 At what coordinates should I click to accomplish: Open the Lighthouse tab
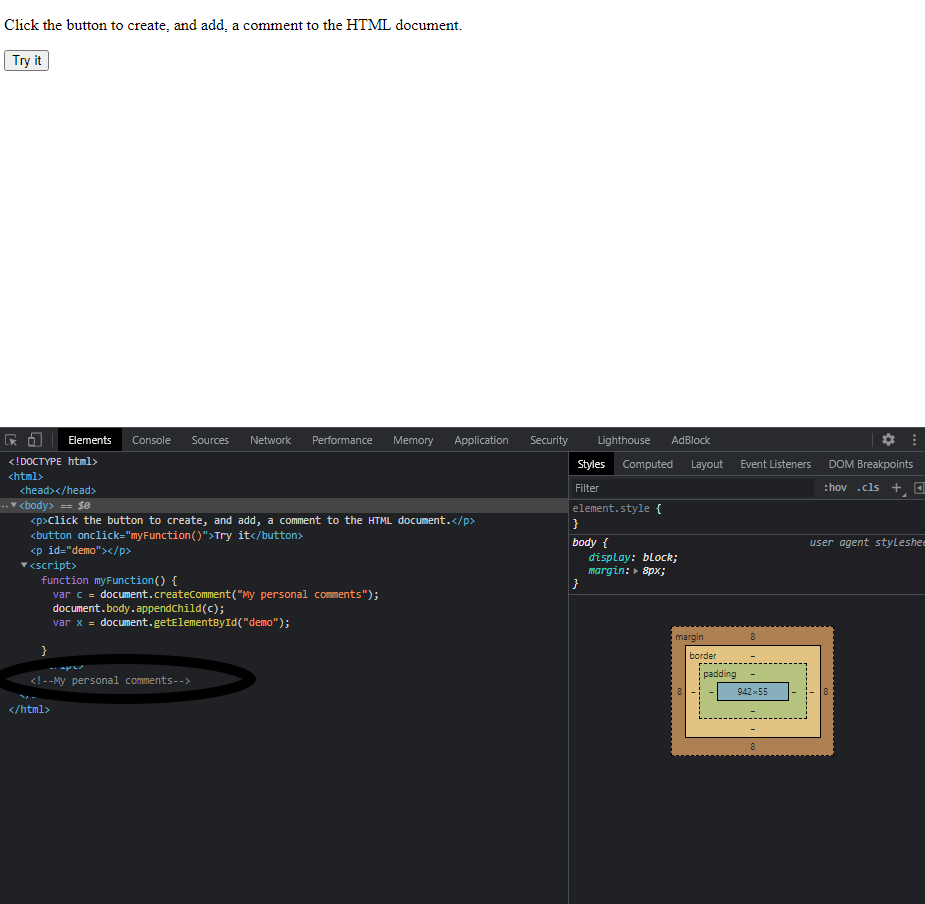coord(624,440)
